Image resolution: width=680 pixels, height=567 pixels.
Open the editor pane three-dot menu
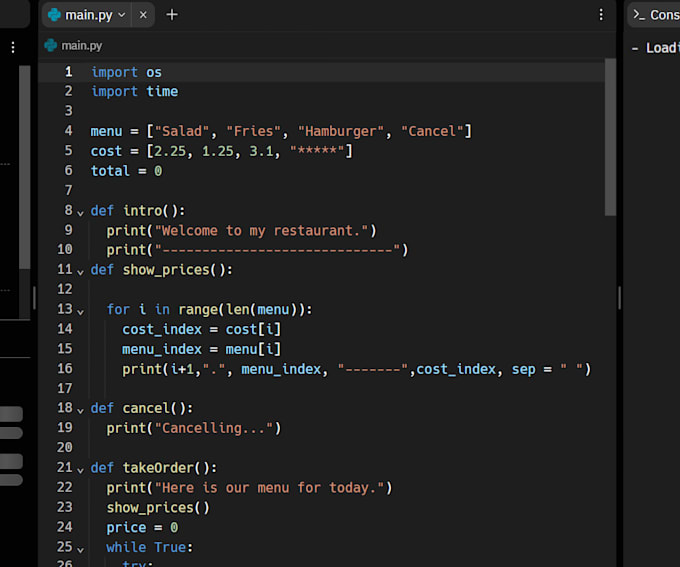click(600, 15)
